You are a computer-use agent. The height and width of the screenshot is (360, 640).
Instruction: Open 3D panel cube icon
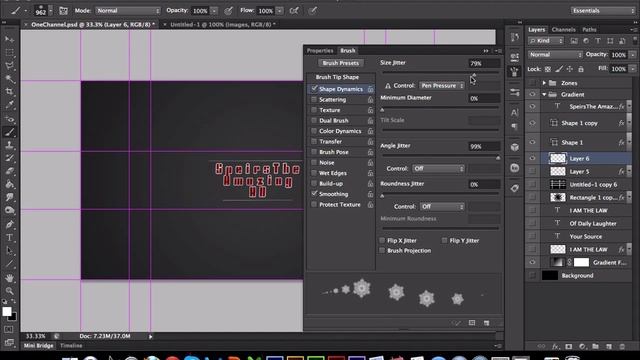[x=515, y=147]
